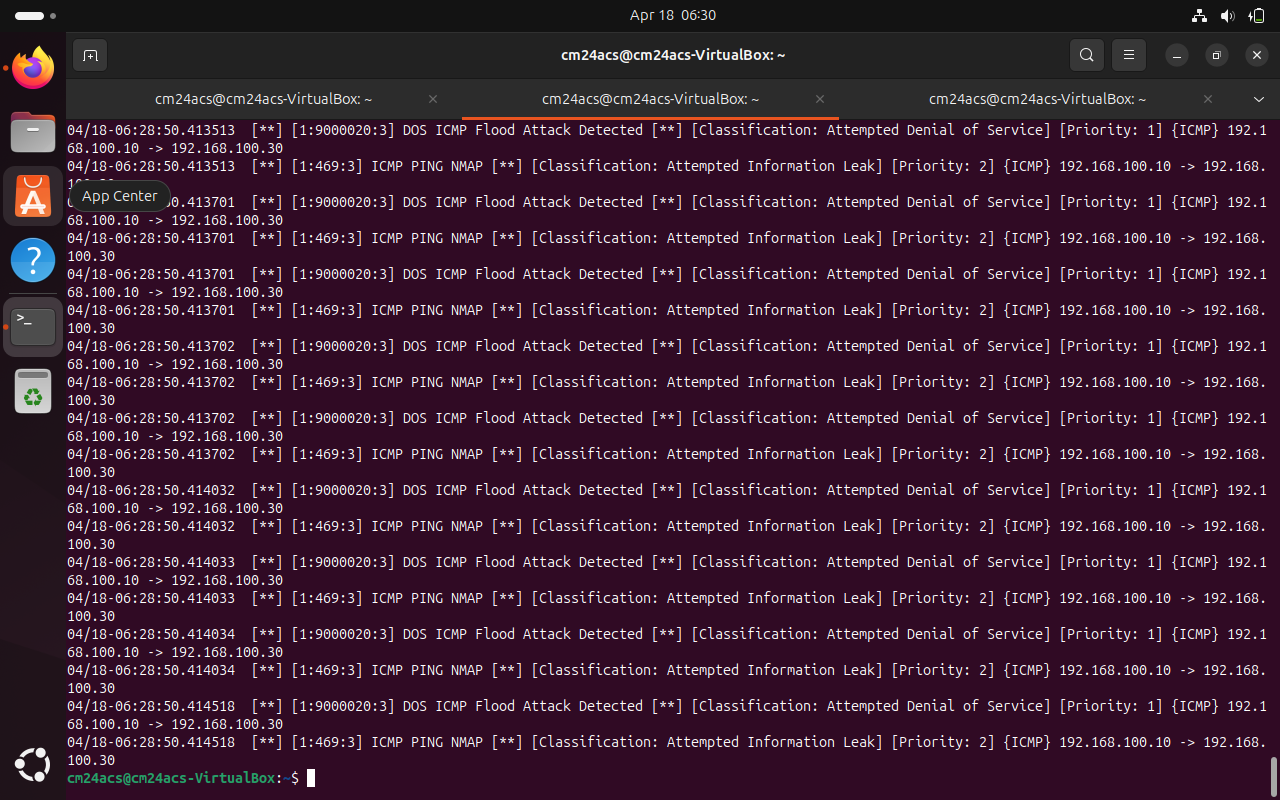Click the battery power icon in top bar
Image resolution: width=1280 pixels, height=800 pixels.
(1256, 15)
